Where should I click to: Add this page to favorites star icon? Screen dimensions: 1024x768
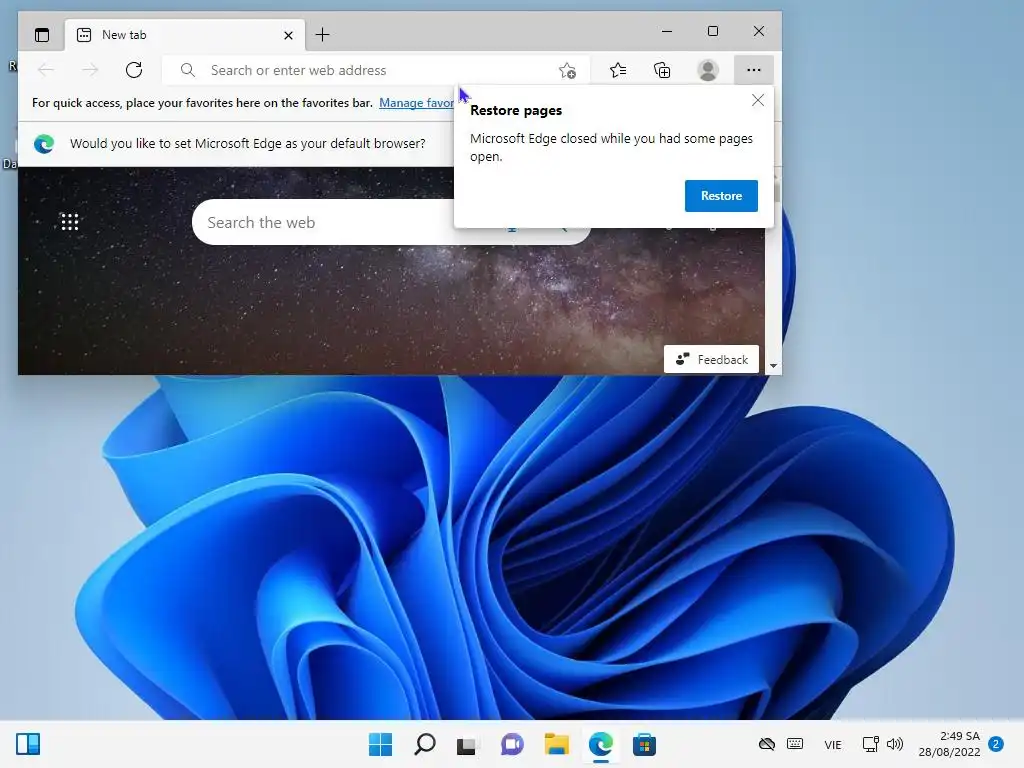pyautogui.click(x=567, y=70)
